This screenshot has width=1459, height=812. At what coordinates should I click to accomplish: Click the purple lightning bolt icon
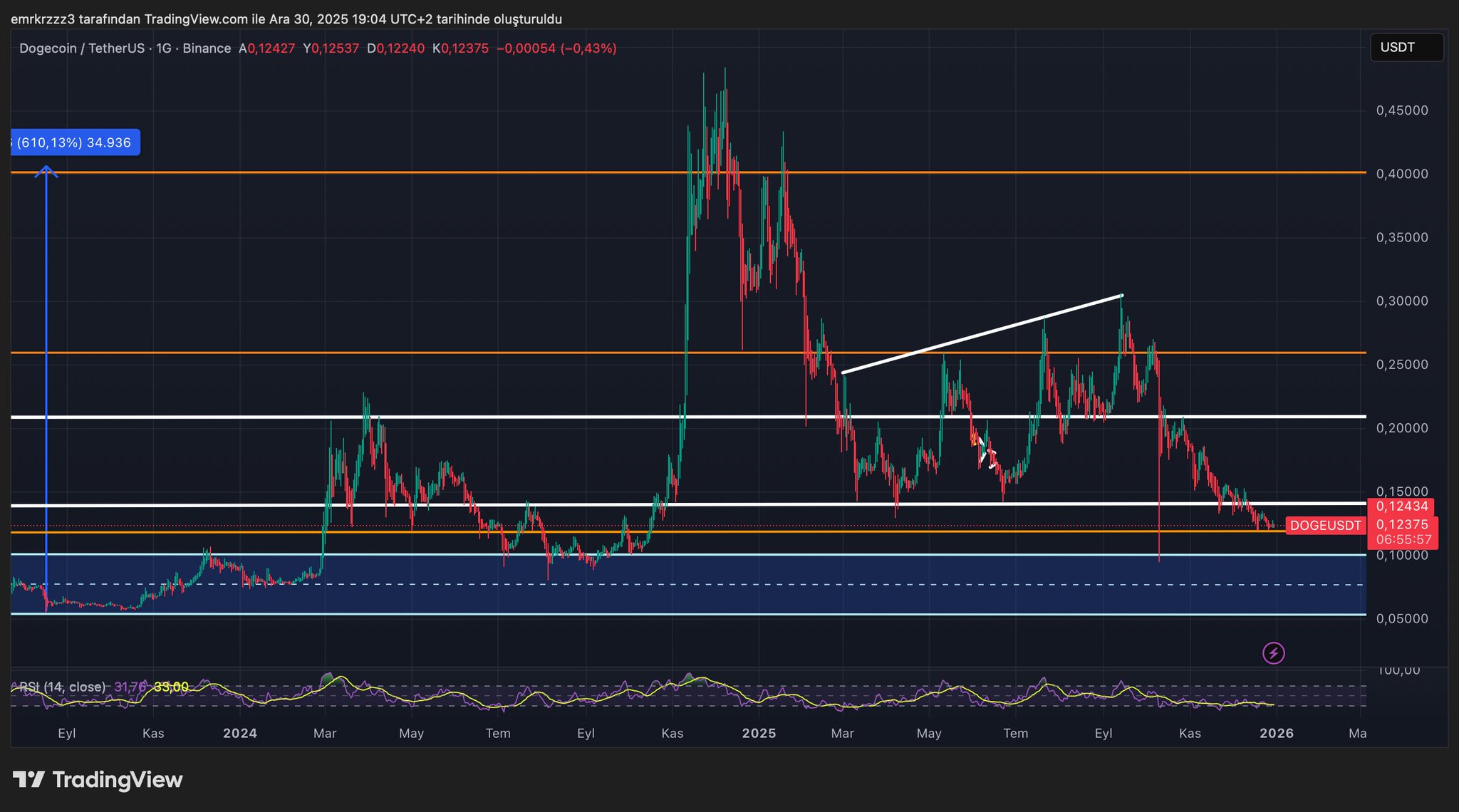pos(1273,652)
